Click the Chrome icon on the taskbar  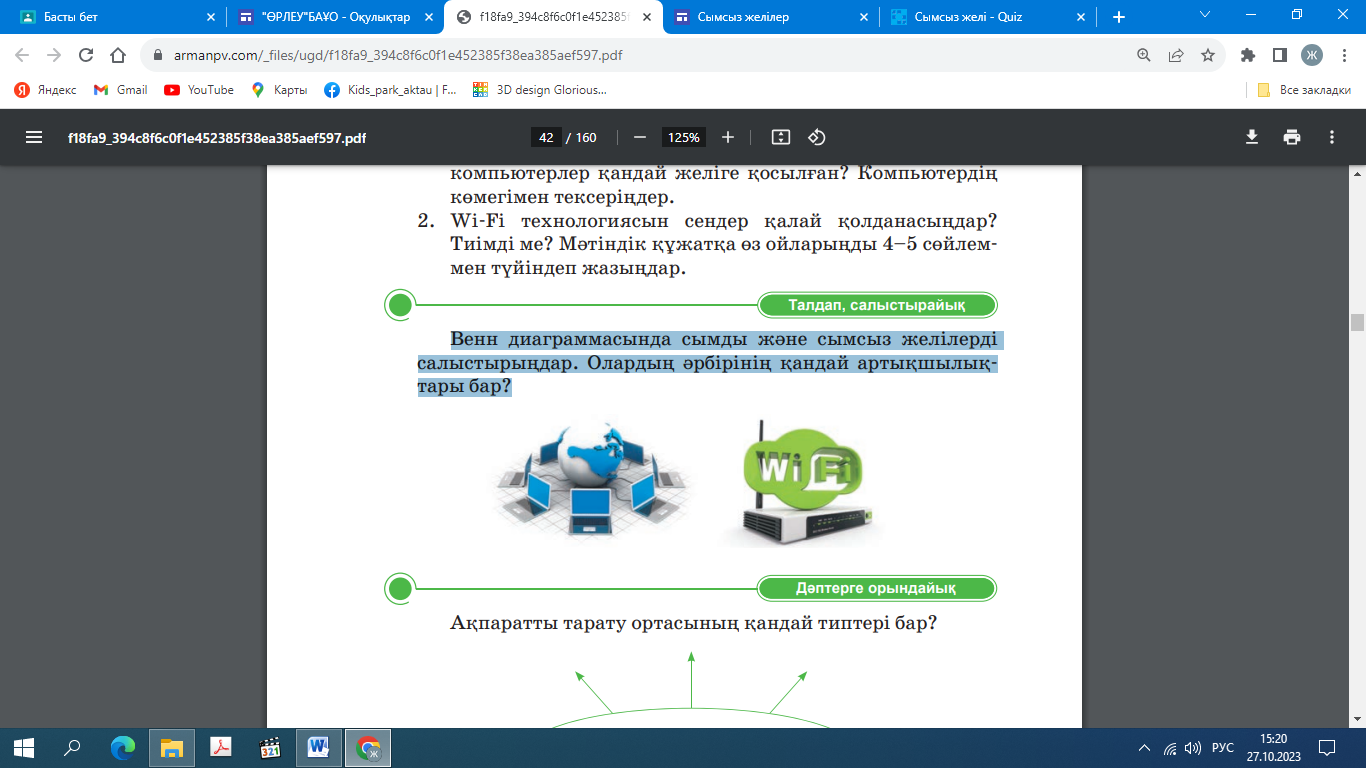[x=368, y=747]
